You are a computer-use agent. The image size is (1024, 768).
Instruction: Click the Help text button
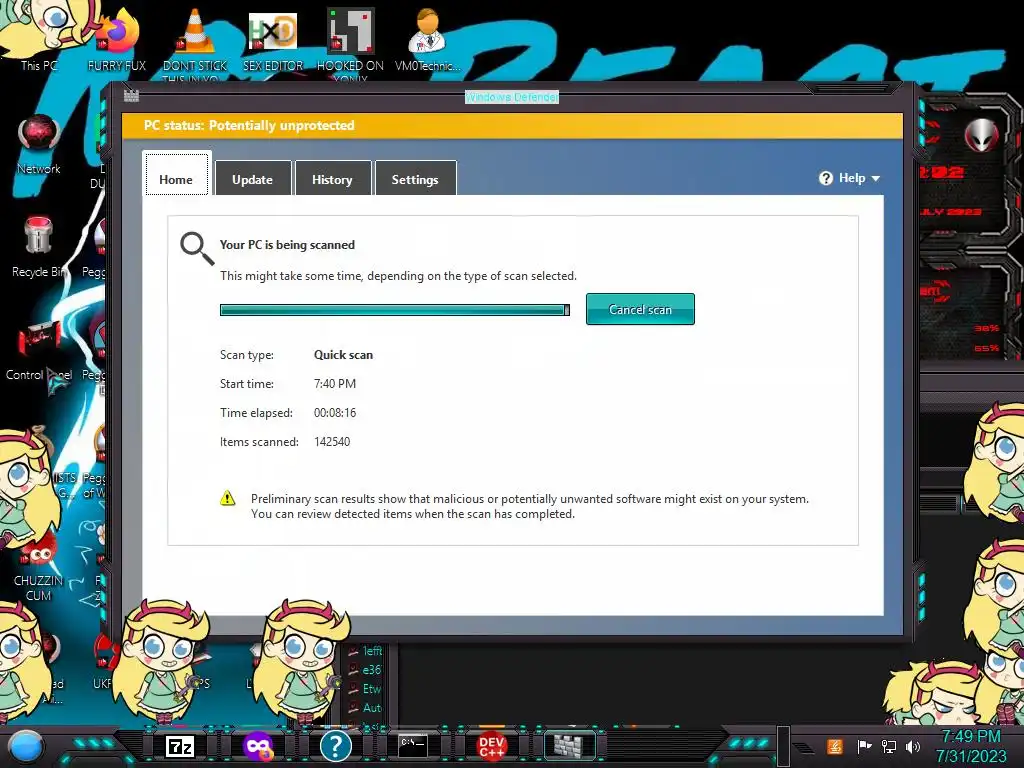(852, 178)
